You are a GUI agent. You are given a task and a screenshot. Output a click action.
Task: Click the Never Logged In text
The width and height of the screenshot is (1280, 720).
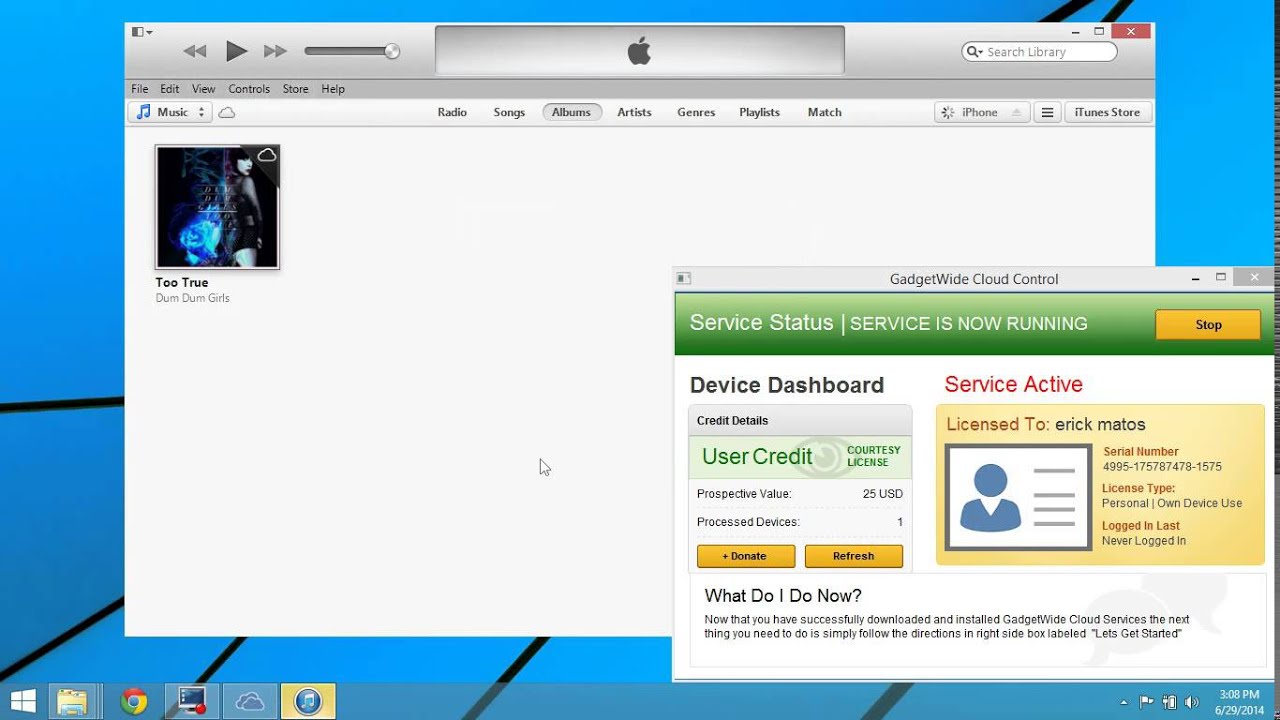[1144, 541]
